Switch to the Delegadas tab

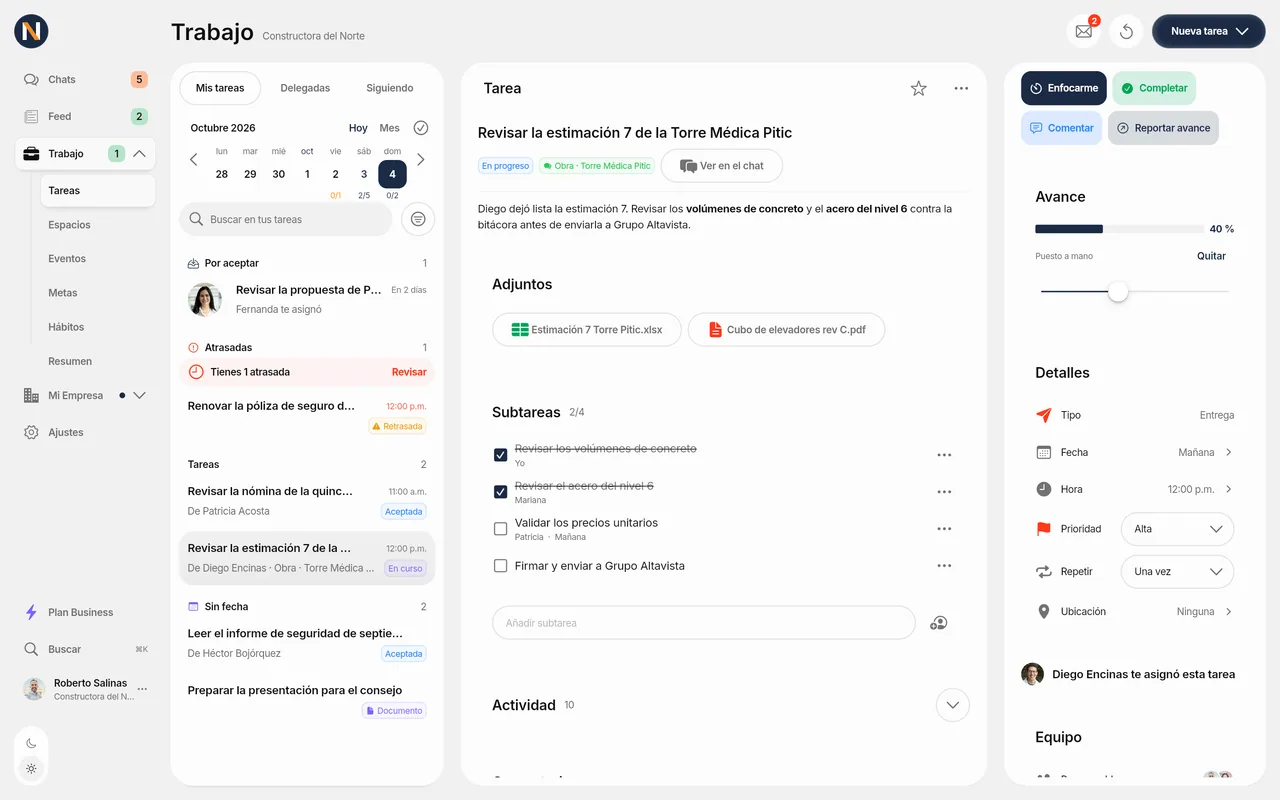coord(305,88)
